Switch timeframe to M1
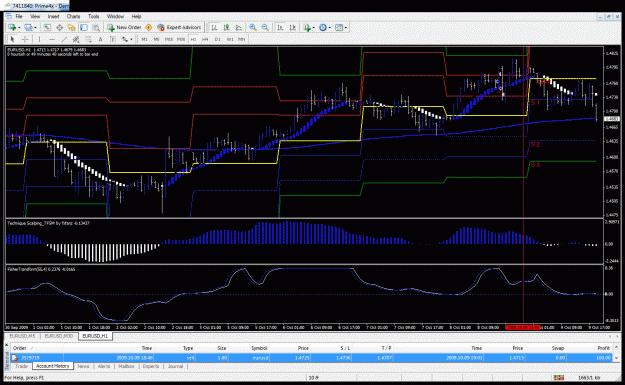Screen dimensions: 625x385 pos(144,39)
